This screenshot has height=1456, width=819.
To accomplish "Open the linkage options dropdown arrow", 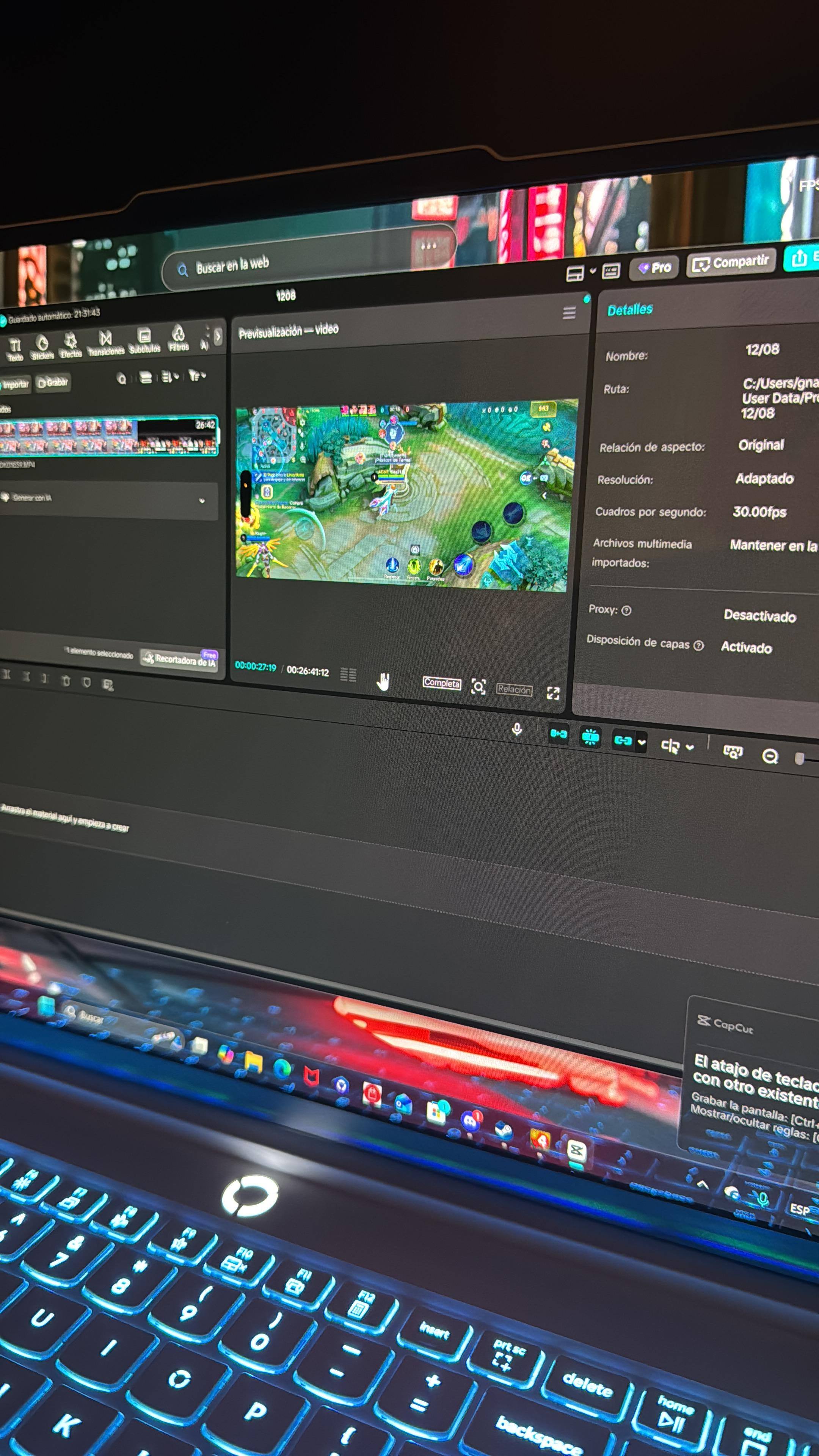I will click(x=642, y=742).
